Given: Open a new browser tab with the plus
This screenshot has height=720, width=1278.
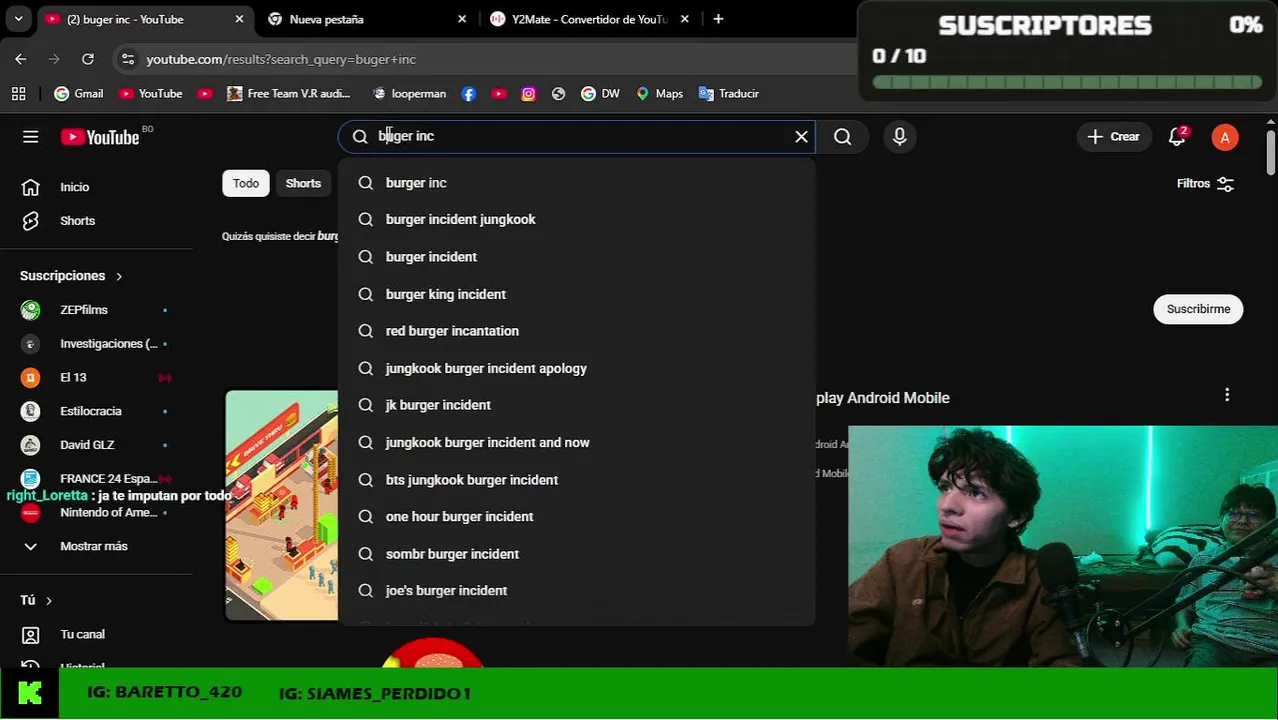Looking at the screenshot, I should (x=718, y=19).
